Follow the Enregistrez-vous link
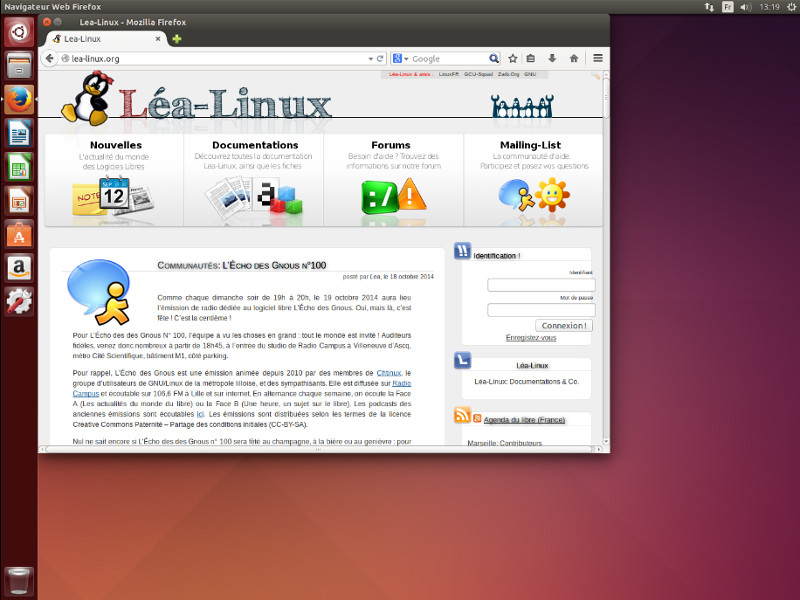The image size is (800, 600). coord(531,338)
